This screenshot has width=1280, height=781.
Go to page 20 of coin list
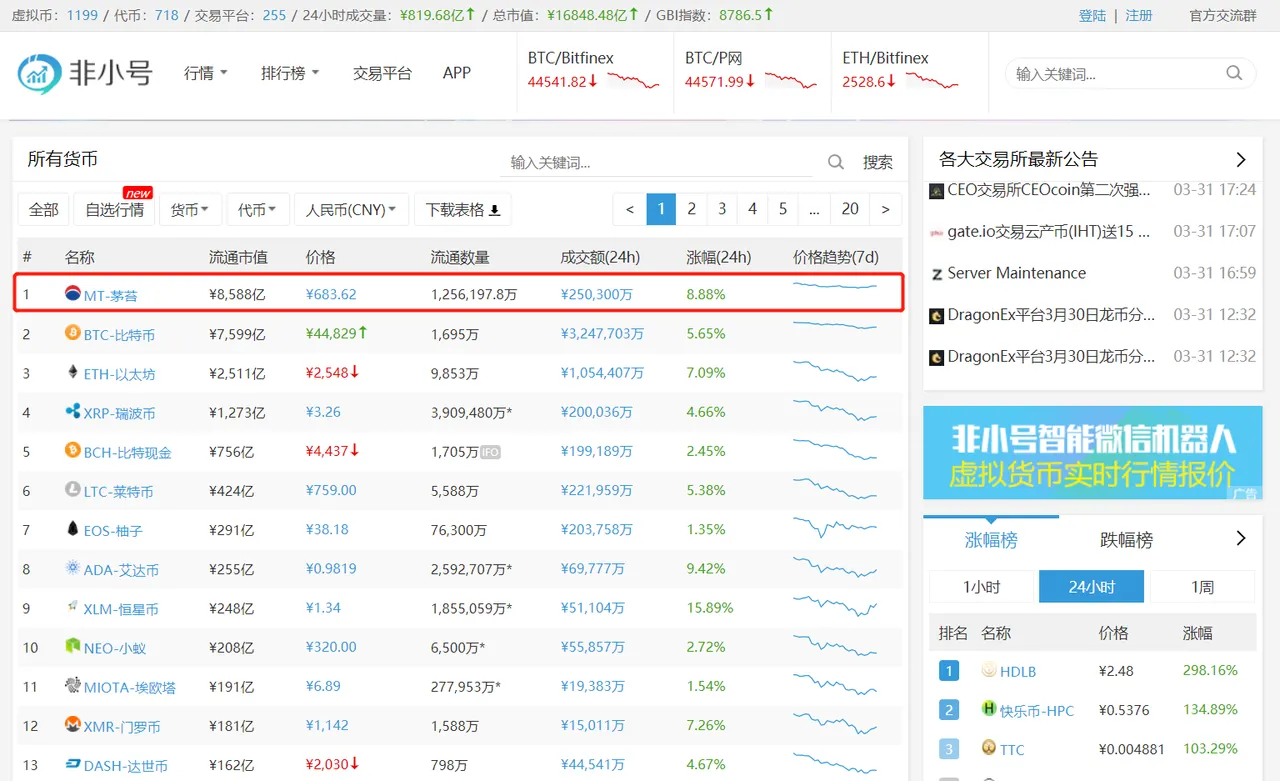850,209
